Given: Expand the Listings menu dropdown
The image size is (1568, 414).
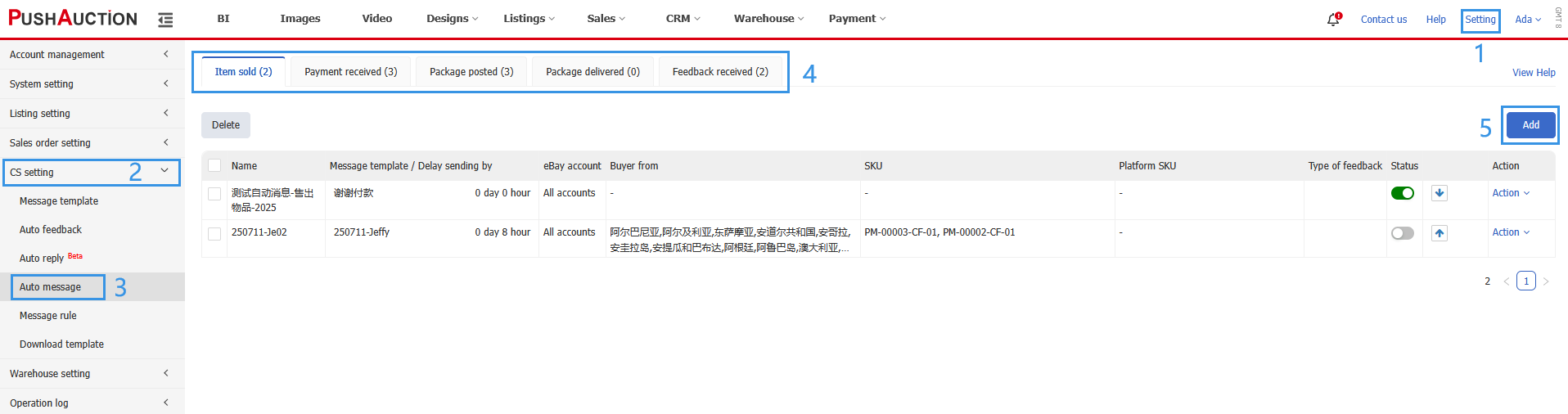Looking at the screenshot, I should pyautogui.click(x=529, y=19).
